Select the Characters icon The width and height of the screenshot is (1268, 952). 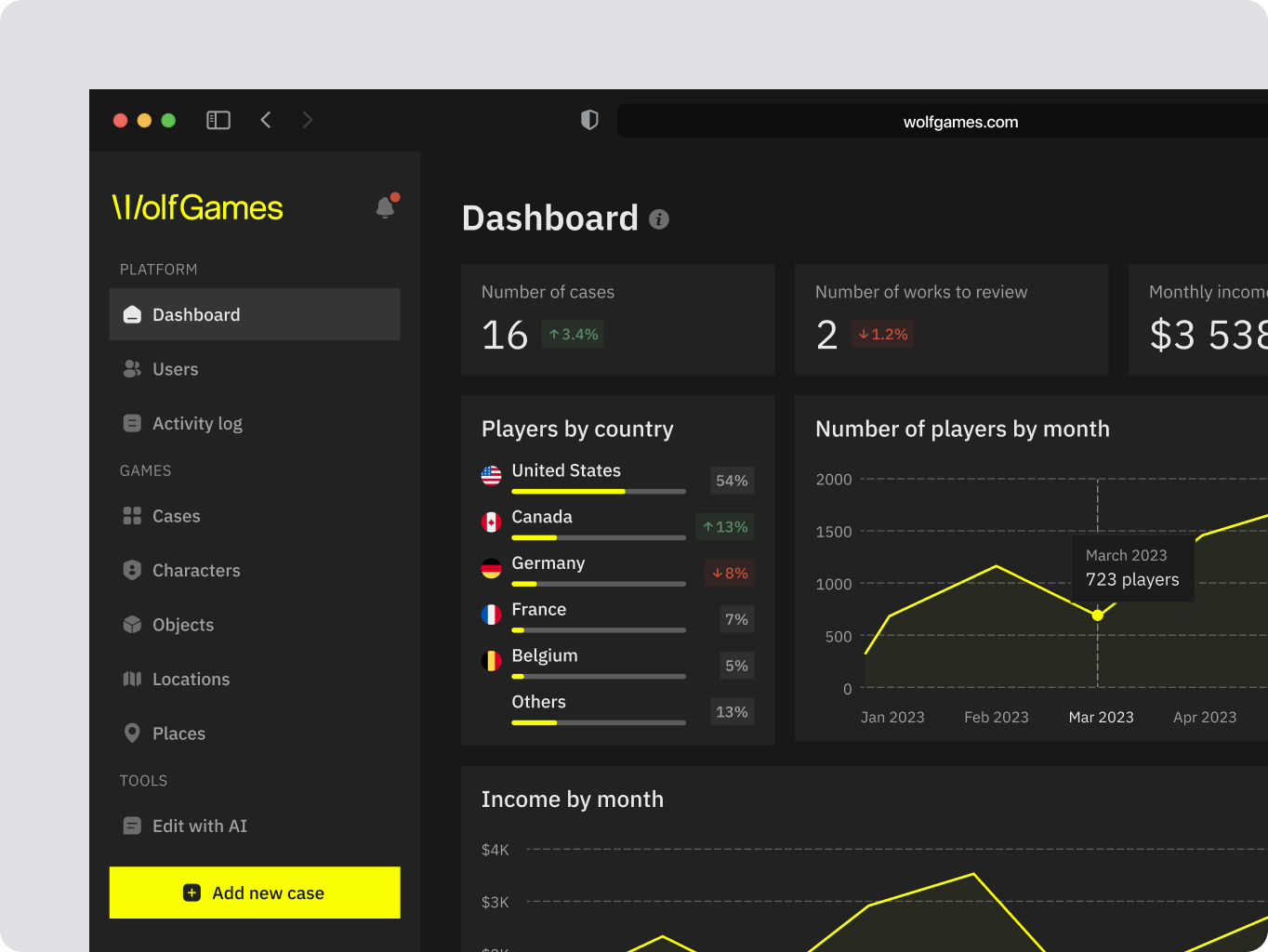pos(132,570)
